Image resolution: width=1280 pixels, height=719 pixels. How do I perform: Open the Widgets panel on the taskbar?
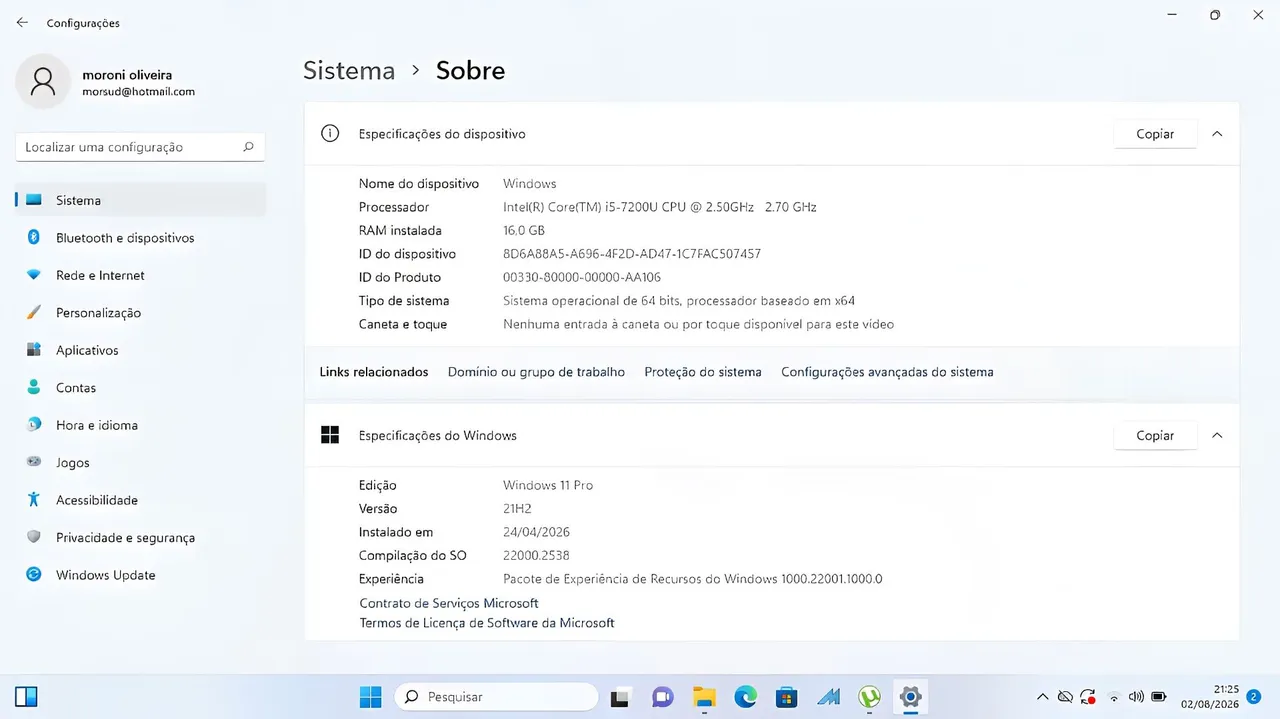coord(27,696)
